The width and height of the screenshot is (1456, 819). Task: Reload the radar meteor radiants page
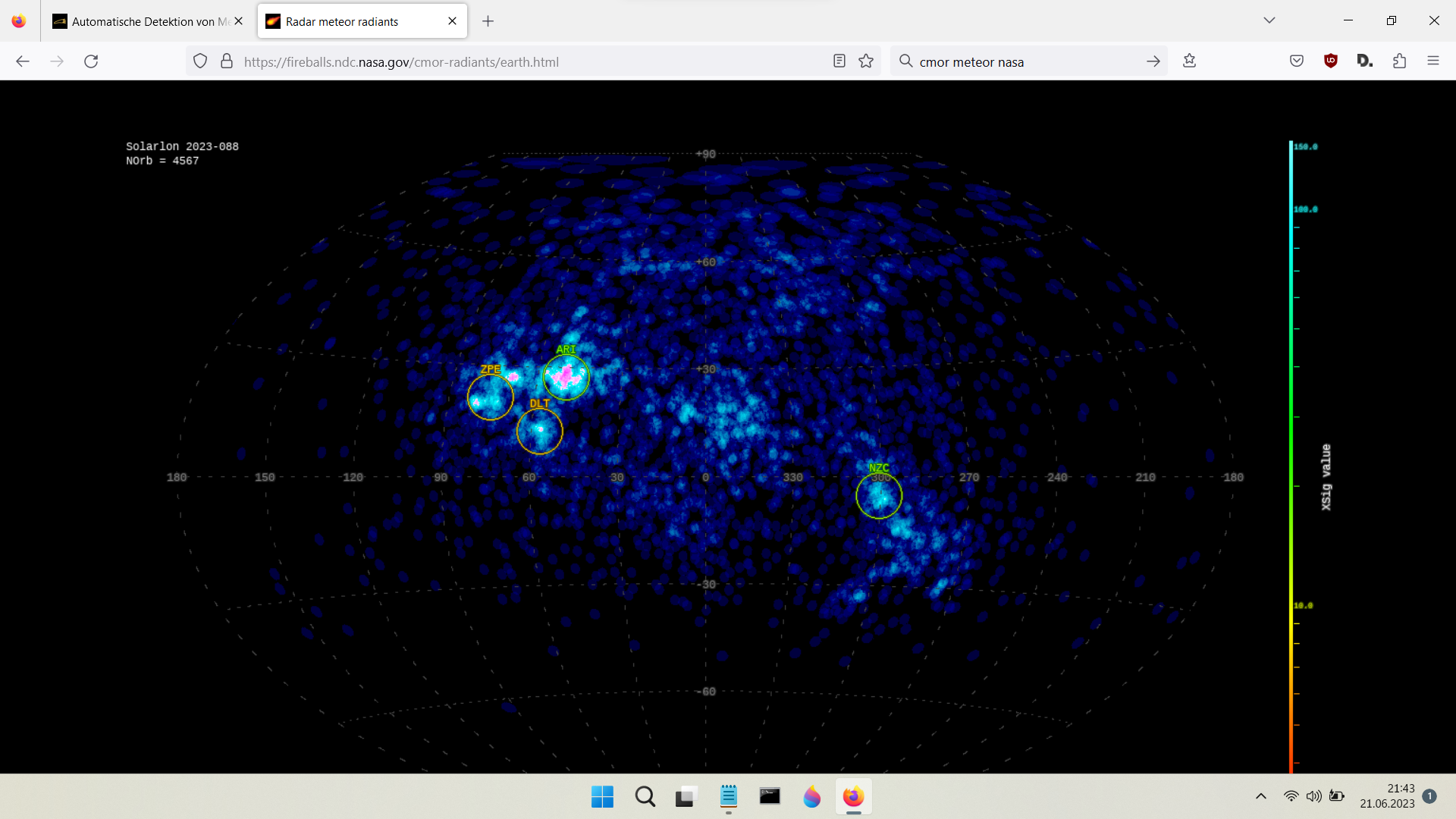click(x=91, y=61)
